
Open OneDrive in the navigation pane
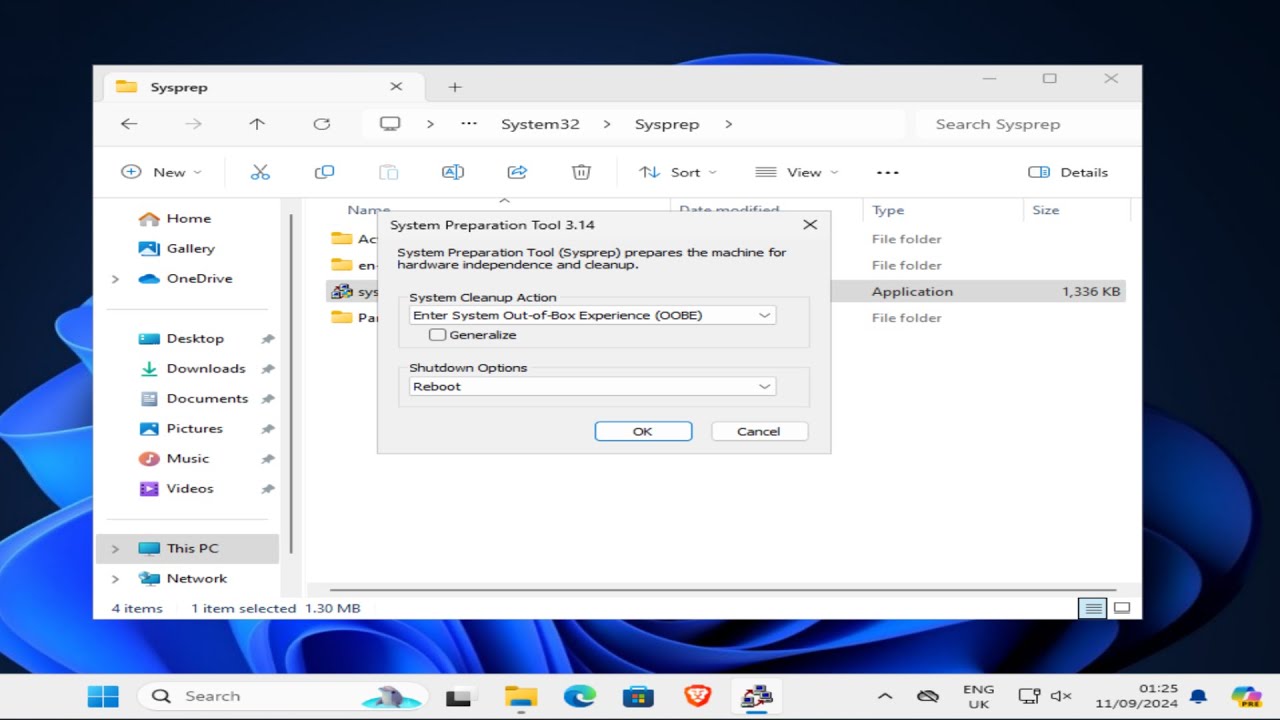click(x=199, y=278)
